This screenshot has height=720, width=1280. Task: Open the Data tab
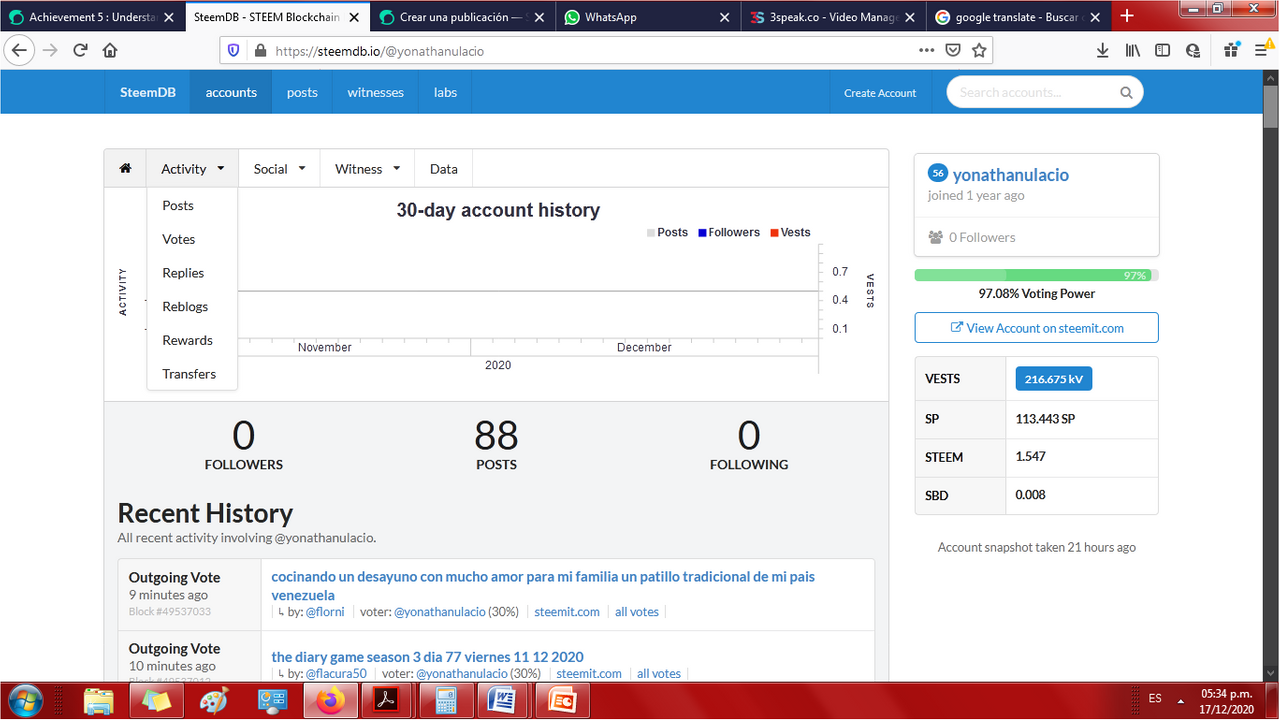click(443, 168)
